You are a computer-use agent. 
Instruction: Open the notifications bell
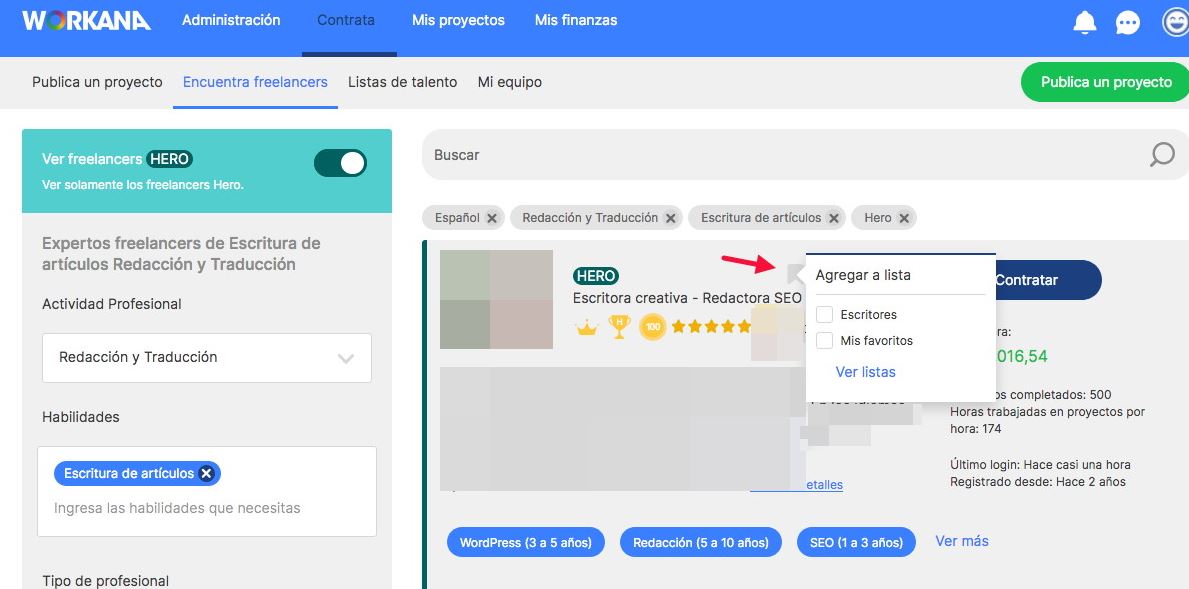(x=1085, y=22)
